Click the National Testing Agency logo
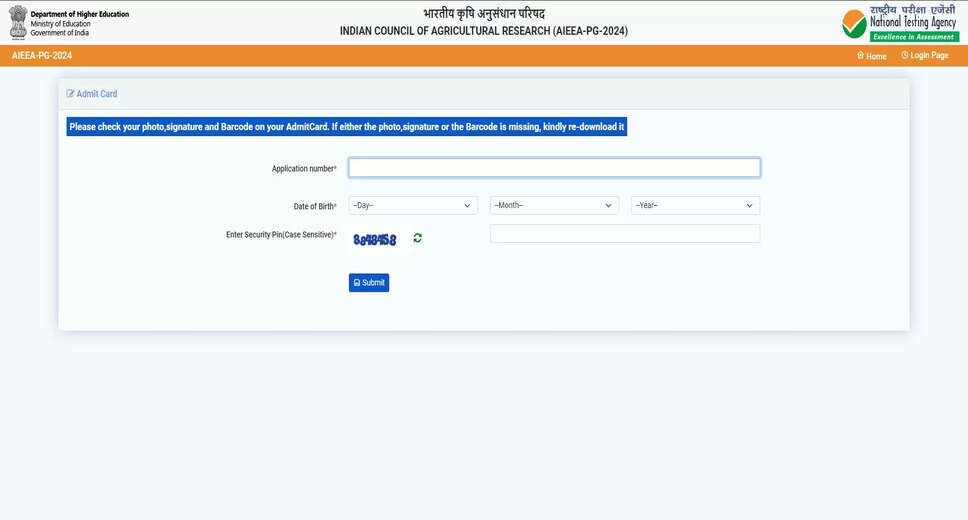968x520 pixels. (x=900, y=23)
